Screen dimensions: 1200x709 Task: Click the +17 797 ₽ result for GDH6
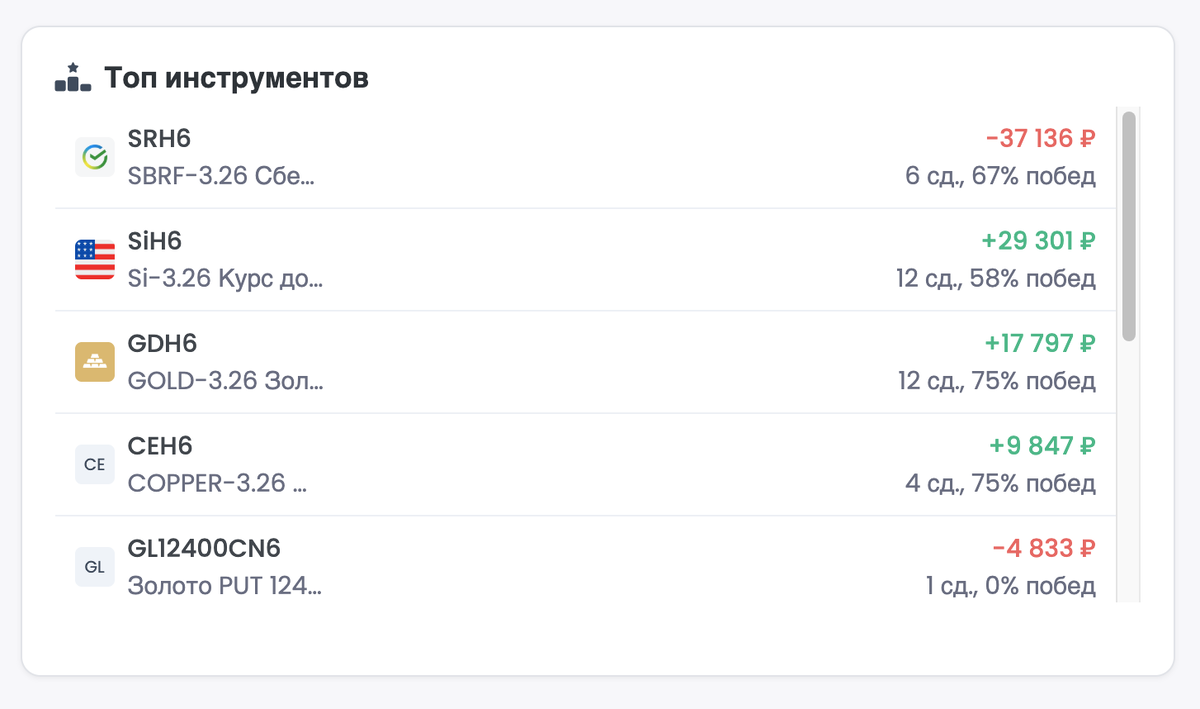pos(1038,343)
